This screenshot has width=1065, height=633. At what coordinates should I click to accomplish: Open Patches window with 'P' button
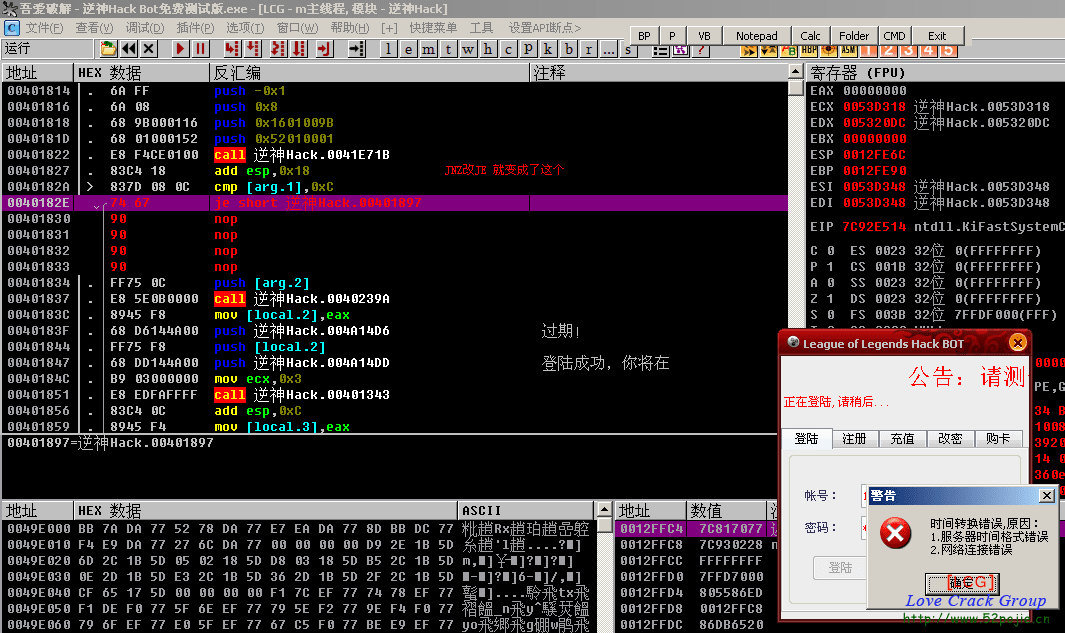click(528, 49)
